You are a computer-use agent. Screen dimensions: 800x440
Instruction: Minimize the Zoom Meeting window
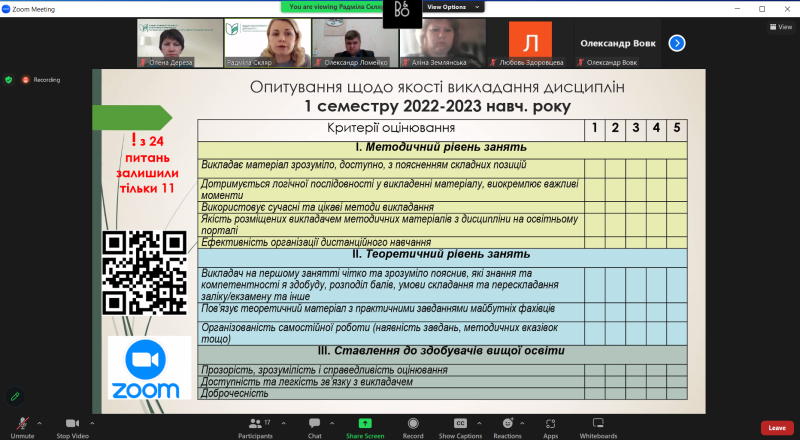(x=737, y=9)
